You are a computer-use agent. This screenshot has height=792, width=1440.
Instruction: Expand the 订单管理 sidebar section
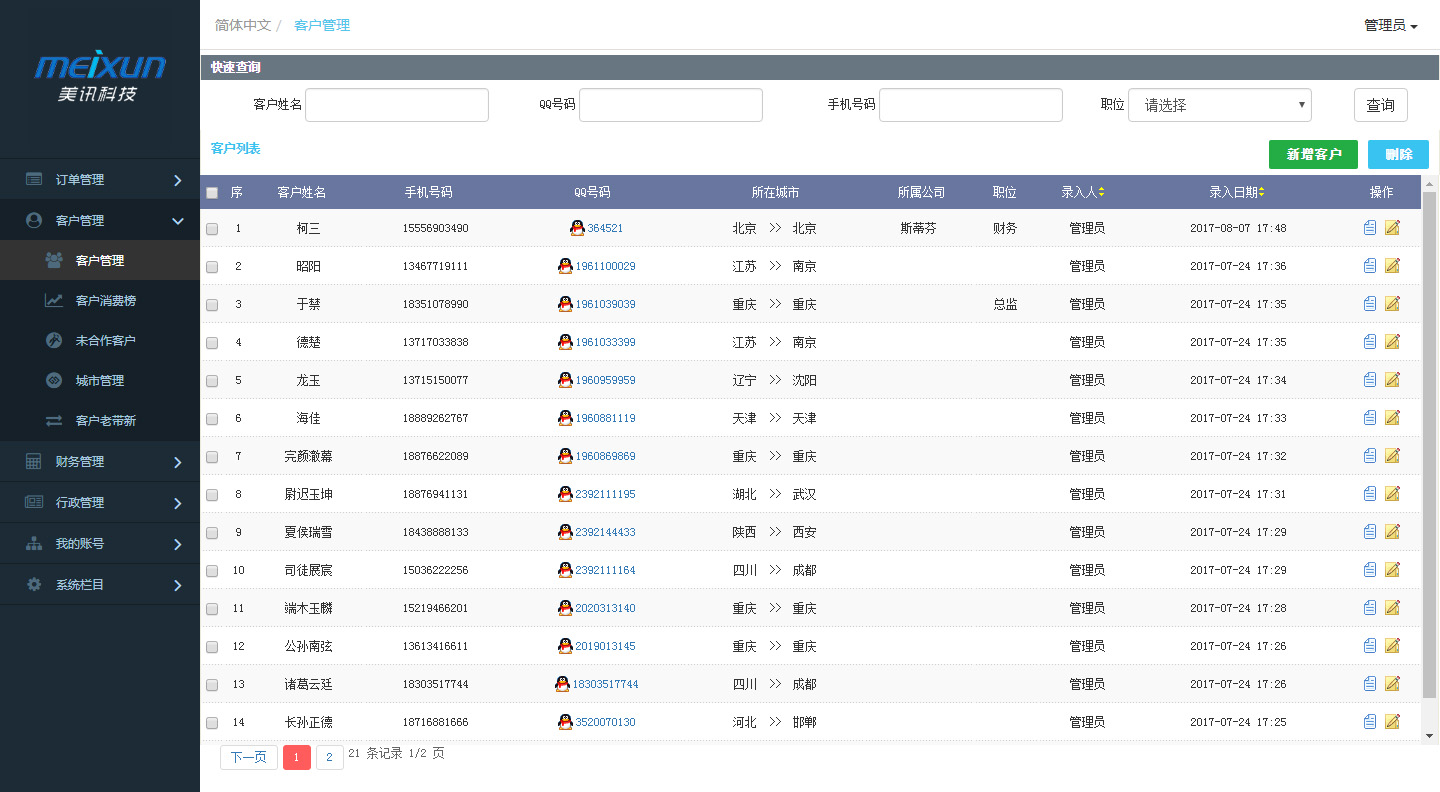100,180
